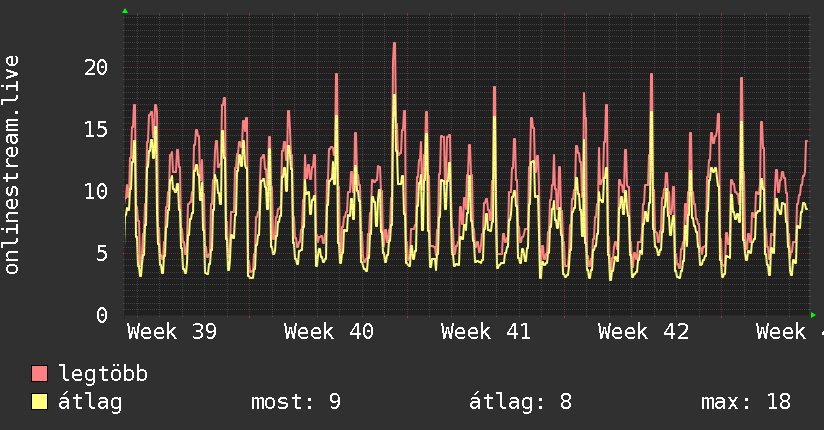Click the legtöbb legend label
Viewport: 824px width, 430px height.
click(103, 373)
